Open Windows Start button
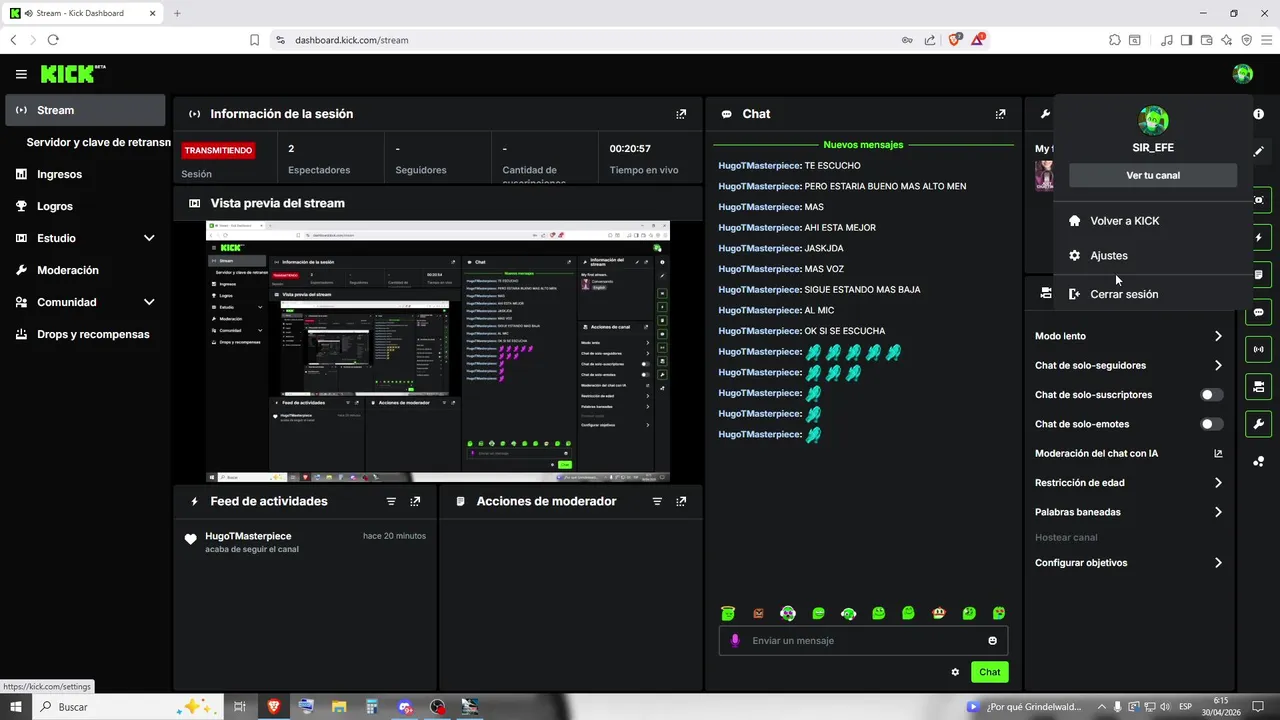This screenshot has width=1280, height=720. click(16, 707)
